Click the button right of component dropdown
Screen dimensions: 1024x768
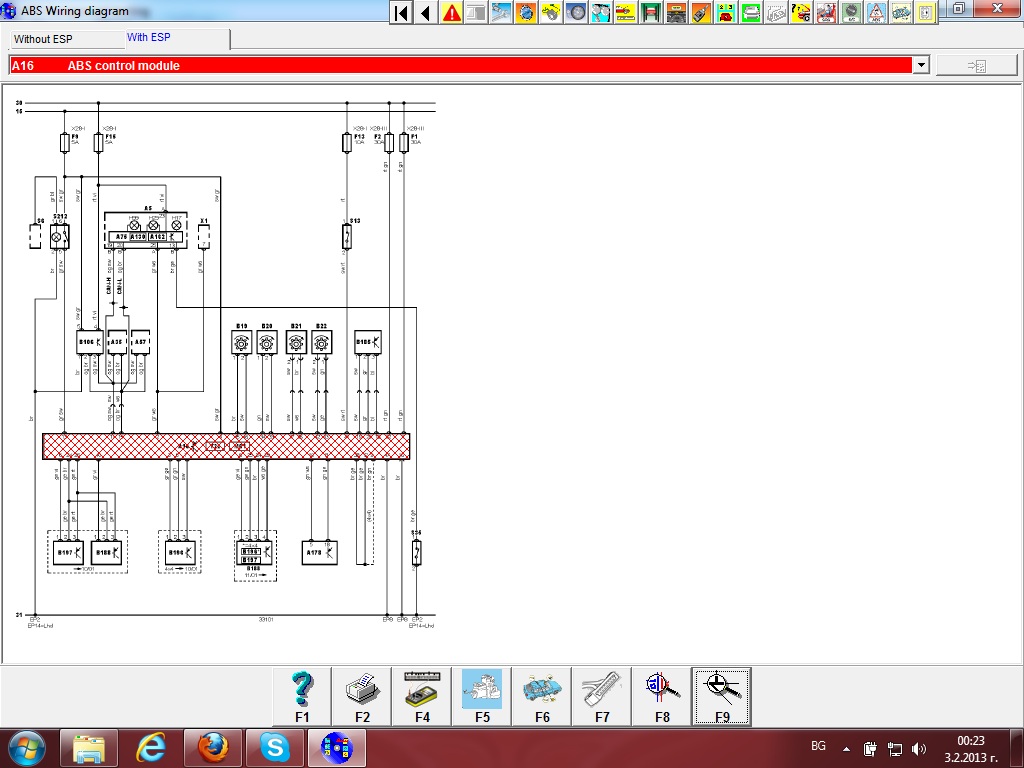(976, 65)
